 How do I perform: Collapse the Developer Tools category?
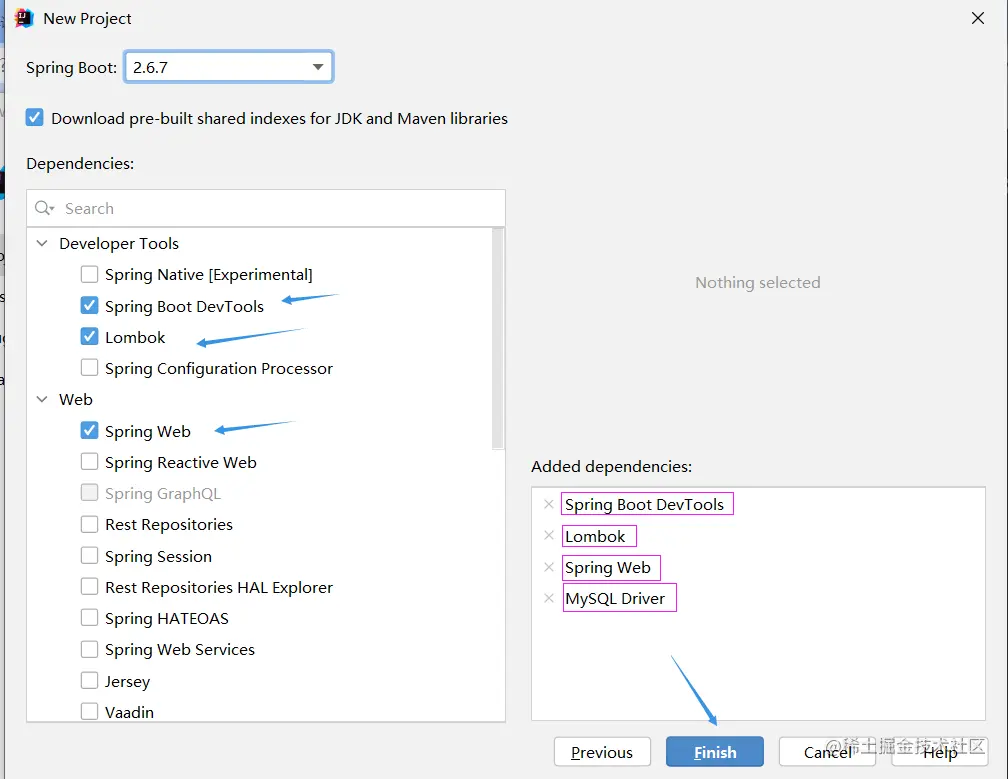point(42,243)
